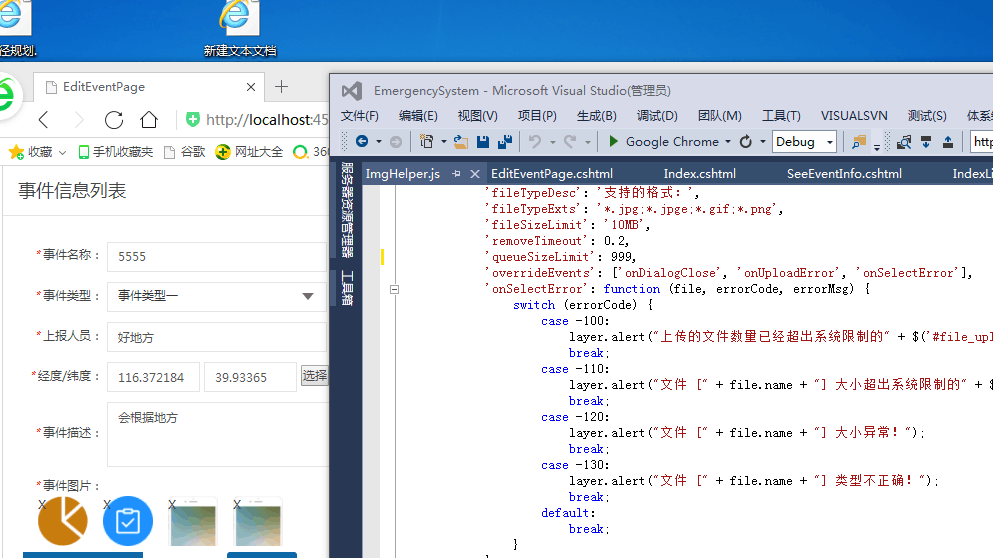The height and width of the screenshot is (558, 993).
Task: Open the 调试(D) menu
Action: (x=657, y=116)
